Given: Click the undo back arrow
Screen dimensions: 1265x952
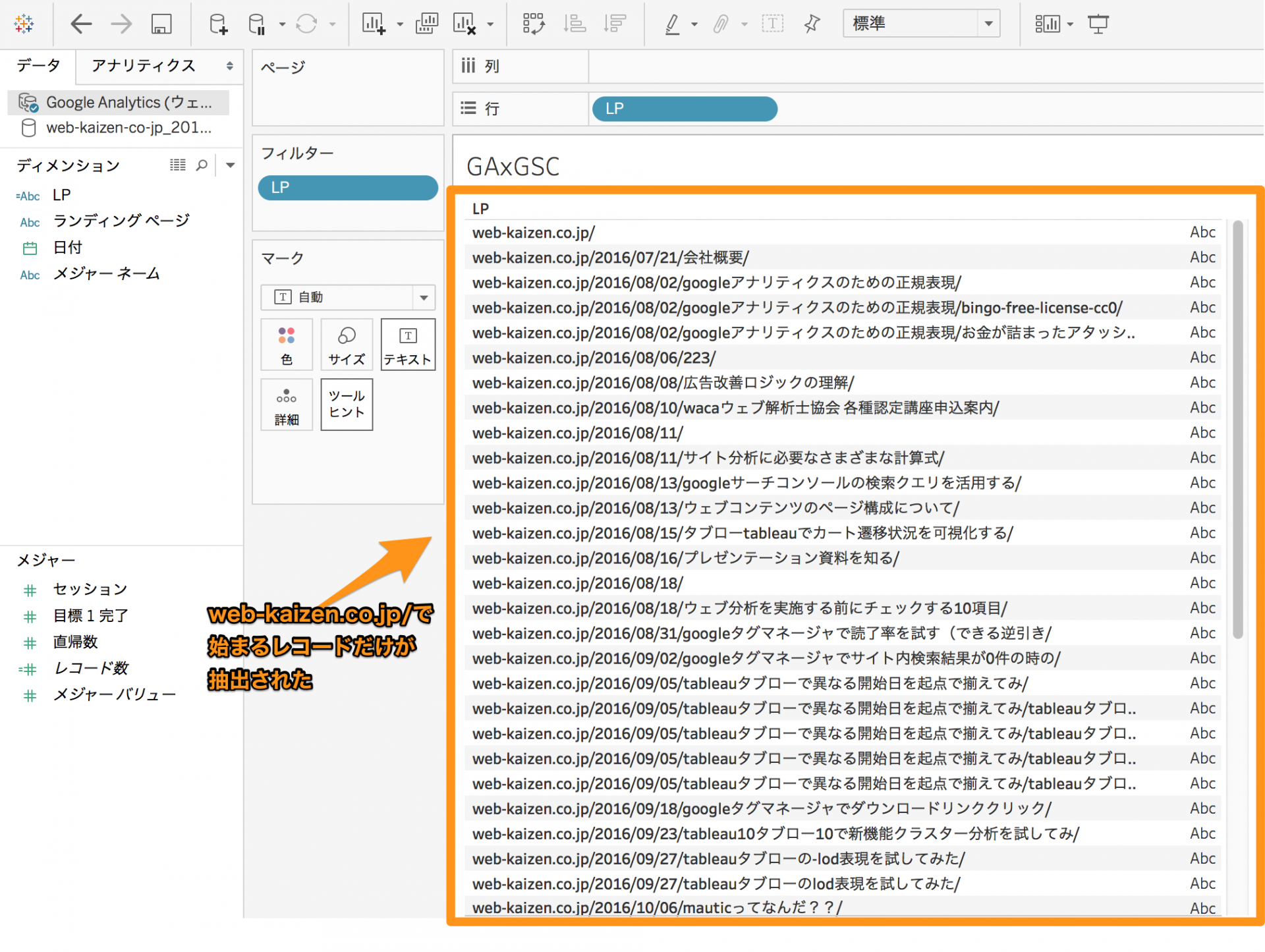Looking at the screenshot, I should pyautogui.click(x=81, y=24).
